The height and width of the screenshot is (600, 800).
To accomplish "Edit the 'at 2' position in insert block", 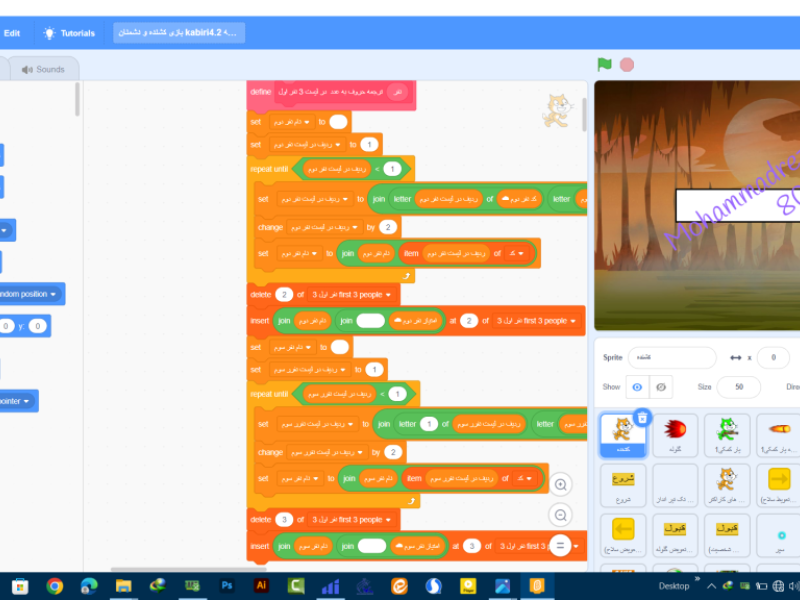I will [469, 321].
